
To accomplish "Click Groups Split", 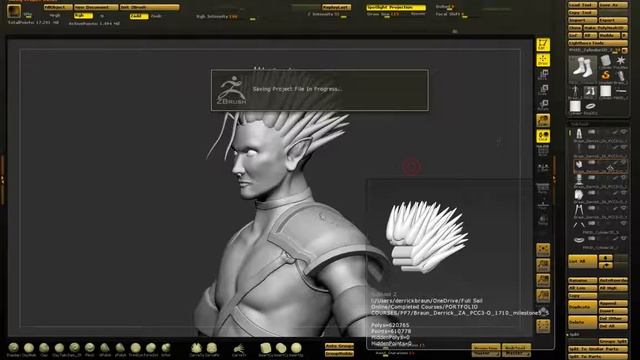I will pyautogui.click(x=613, y=341).
